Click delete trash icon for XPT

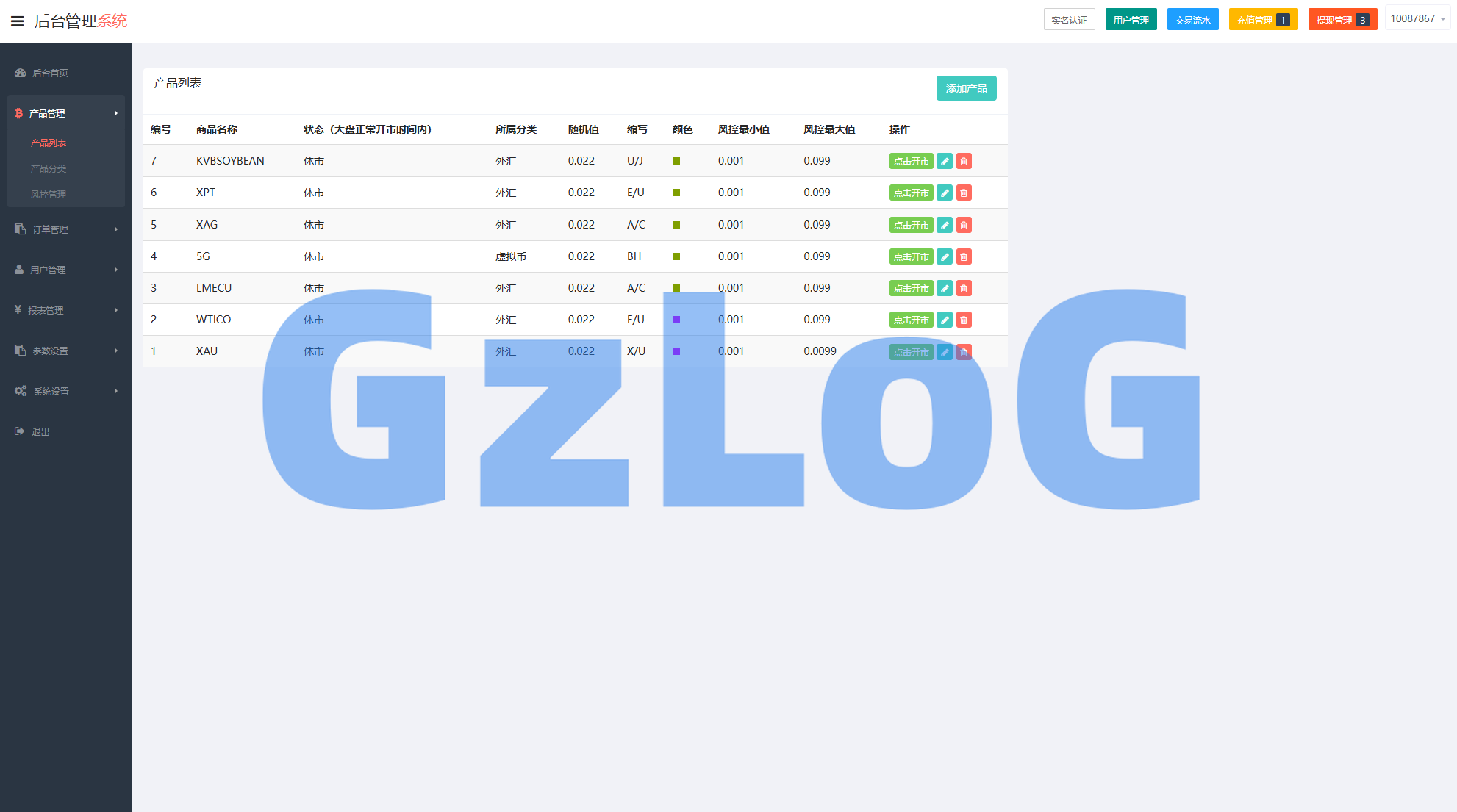pyautogui.click(x=964, y=193)
